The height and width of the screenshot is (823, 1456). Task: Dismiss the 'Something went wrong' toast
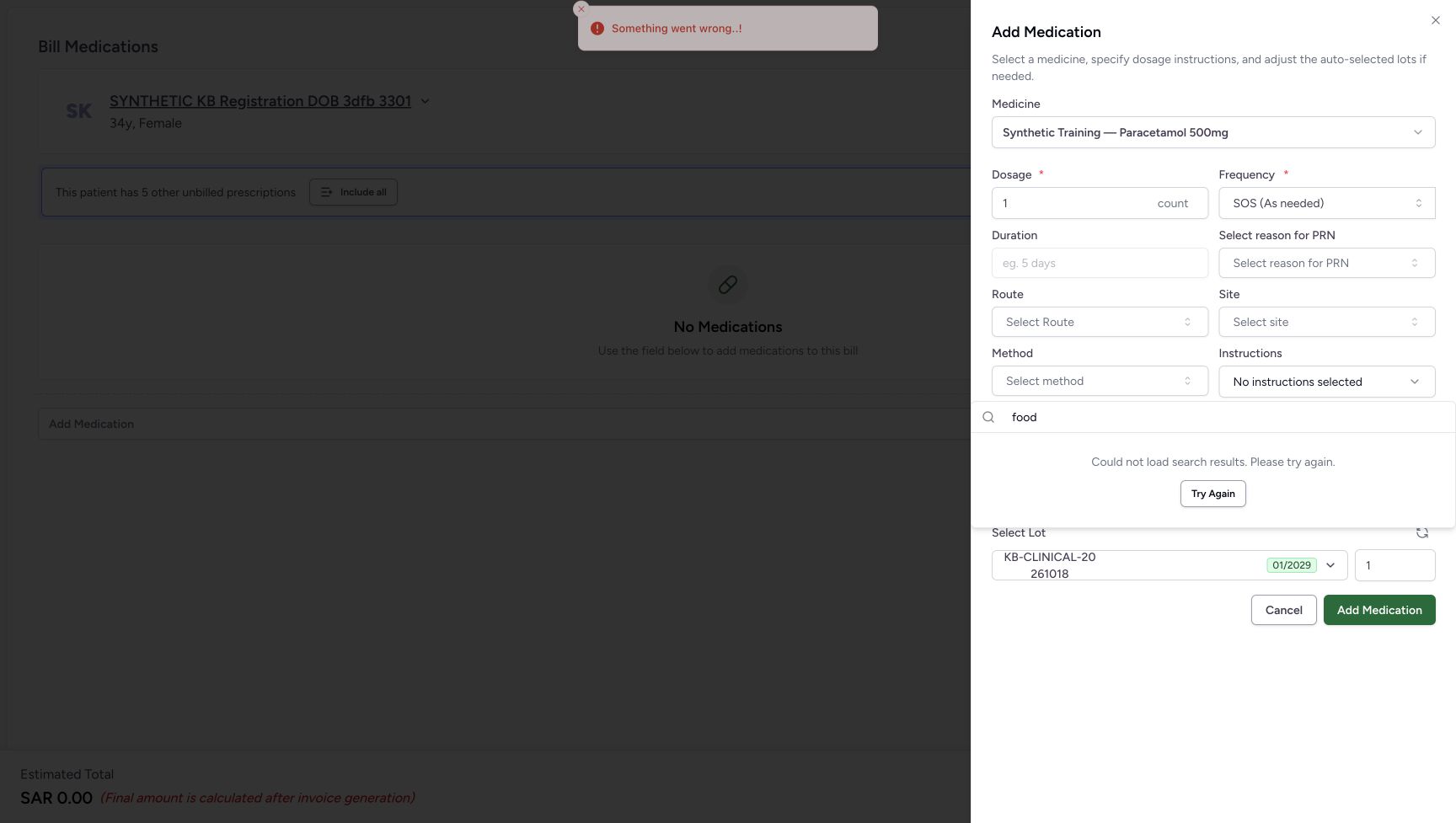pos(581,9)
